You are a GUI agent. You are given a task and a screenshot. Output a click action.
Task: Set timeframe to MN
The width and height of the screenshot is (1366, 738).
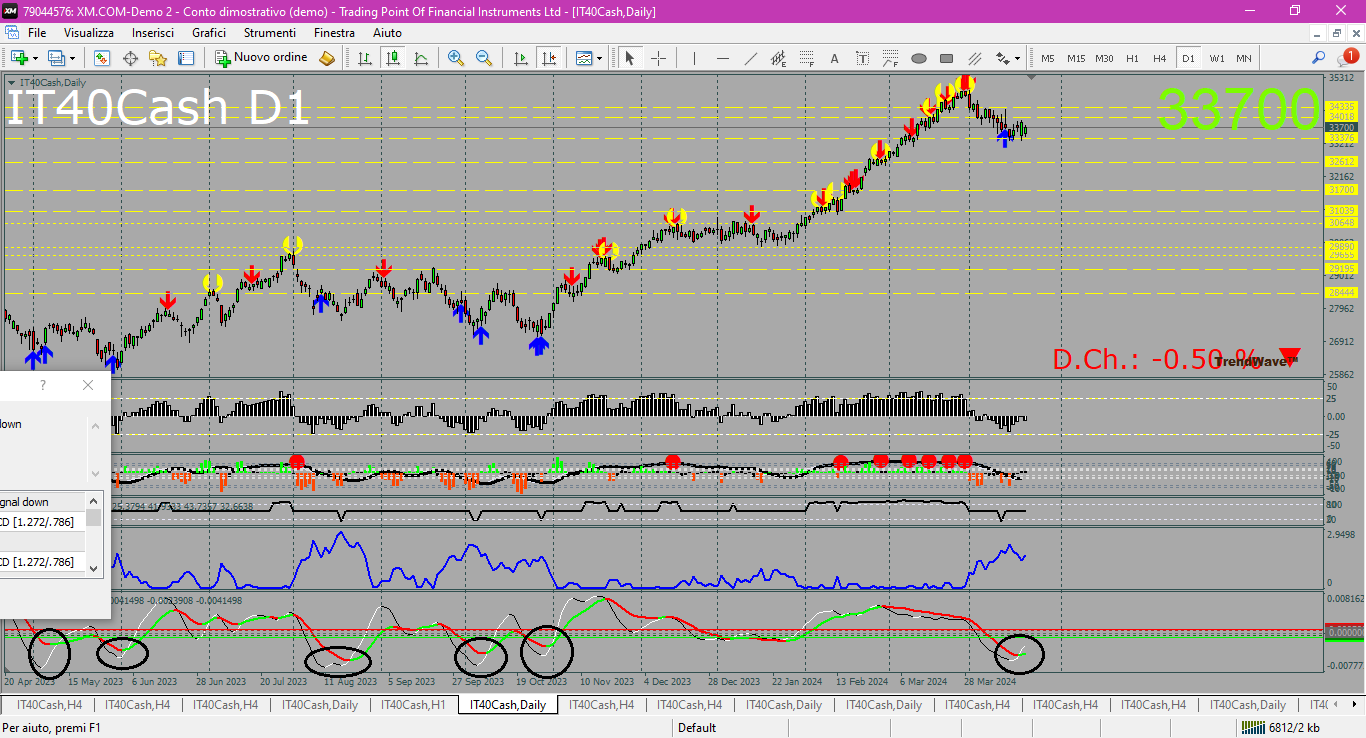point(1244,58)
